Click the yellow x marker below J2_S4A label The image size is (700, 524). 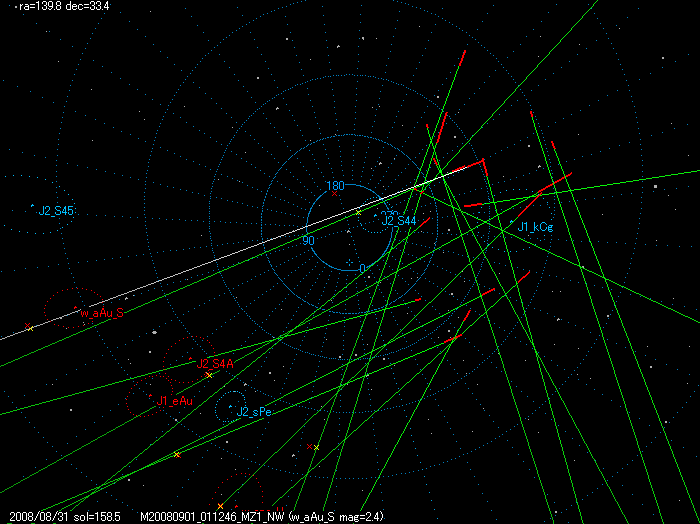click(x=208, y=375)
